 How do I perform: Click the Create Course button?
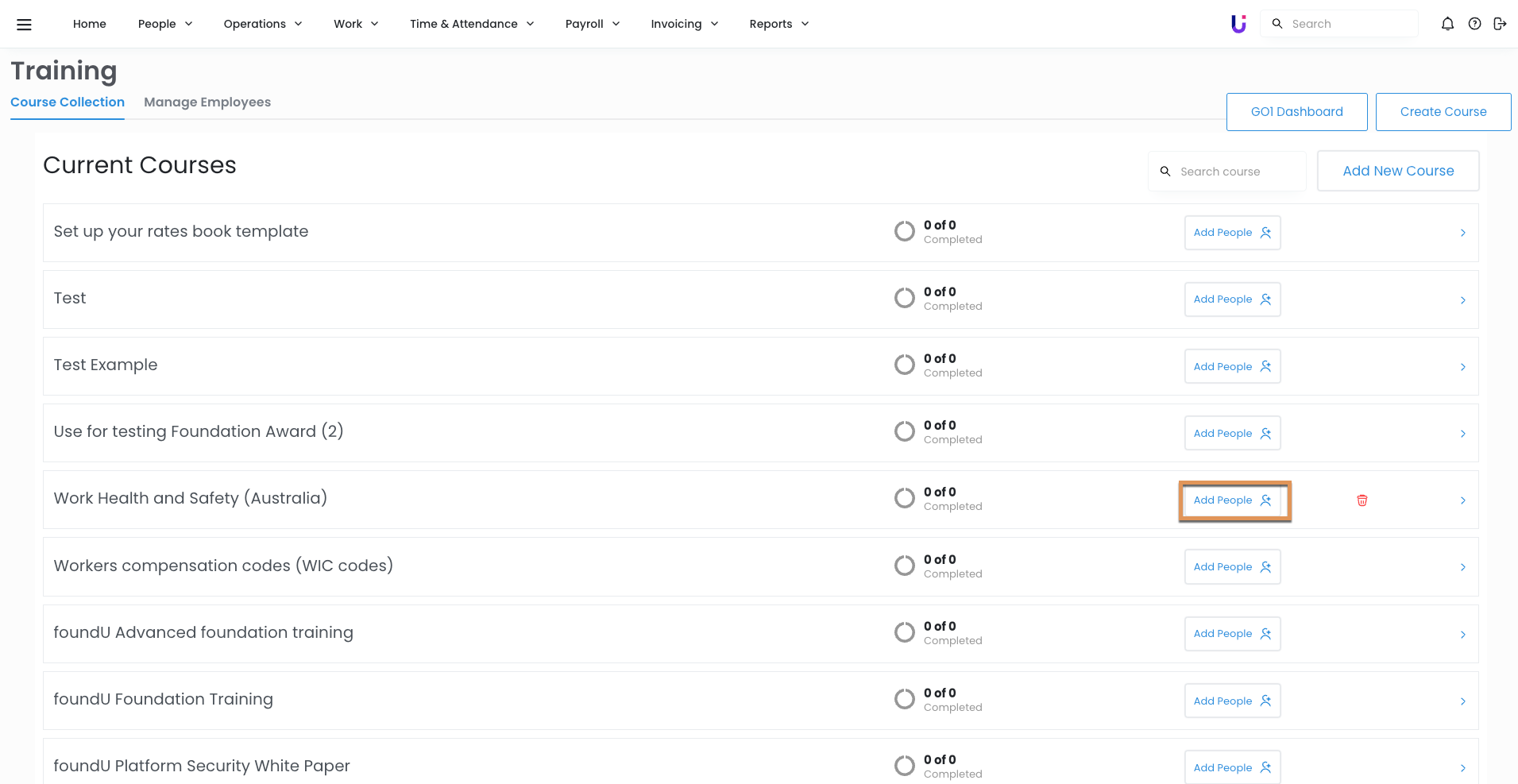point(1443,112)
